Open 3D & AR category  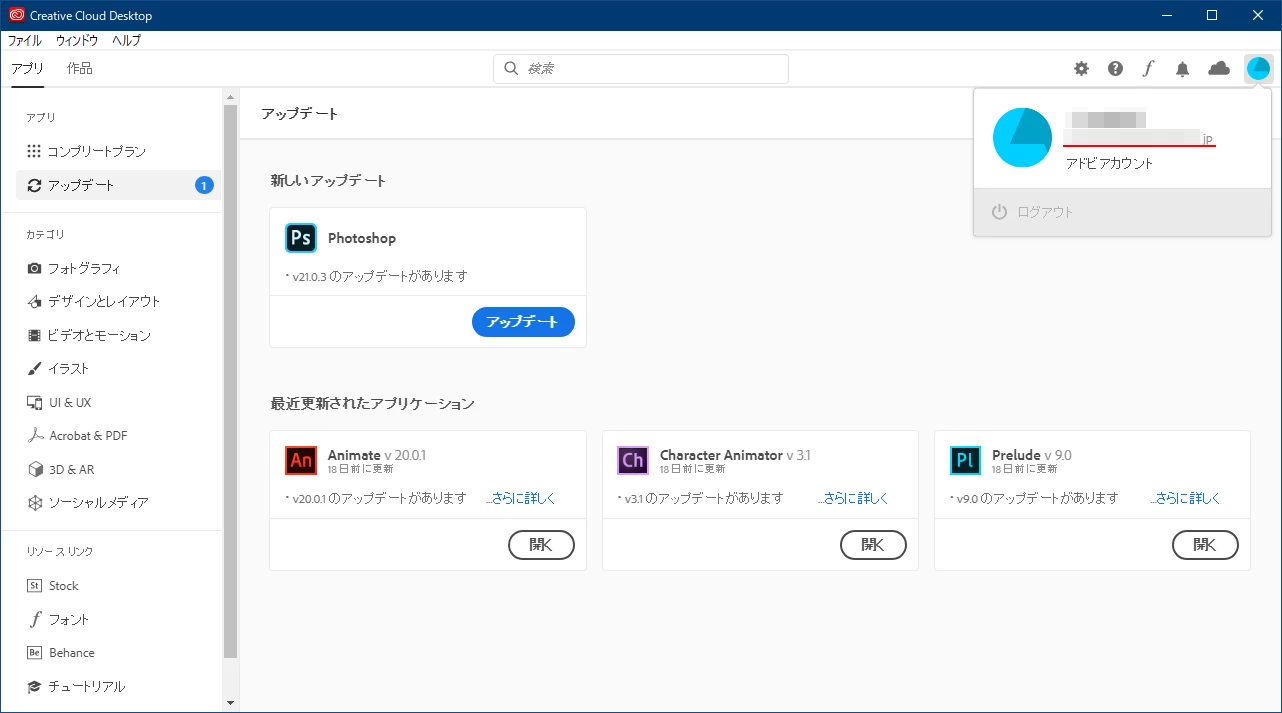(61, 469)
